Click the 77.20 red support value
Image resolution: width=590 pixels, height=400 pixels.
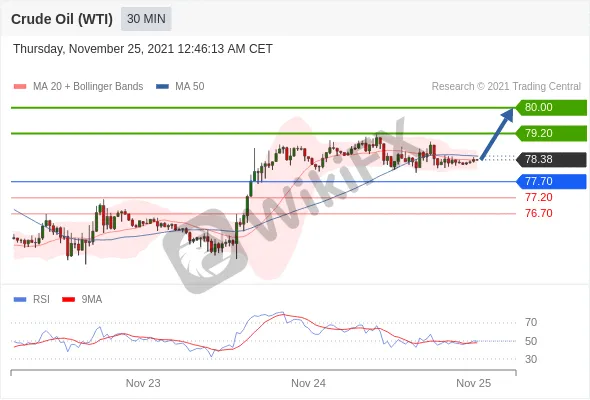tap(538, 197)
